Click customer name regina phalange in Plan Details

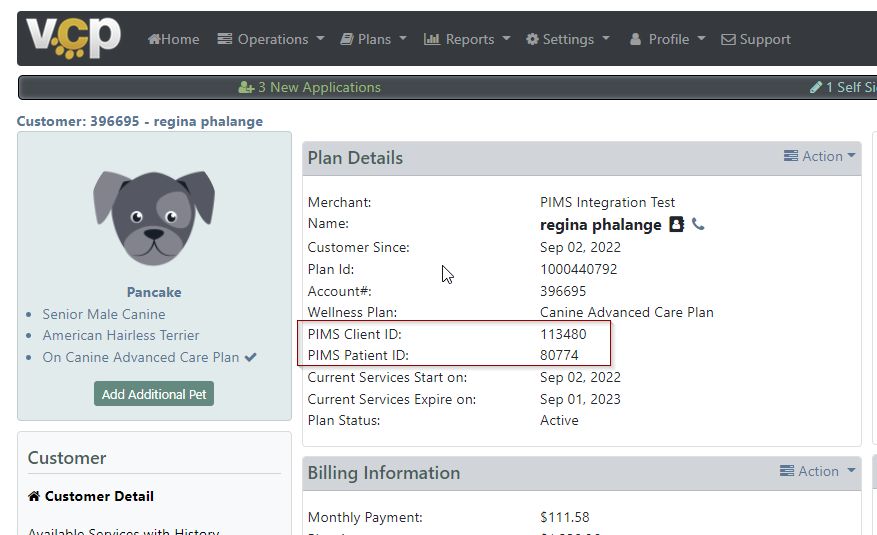pos(601,225)
